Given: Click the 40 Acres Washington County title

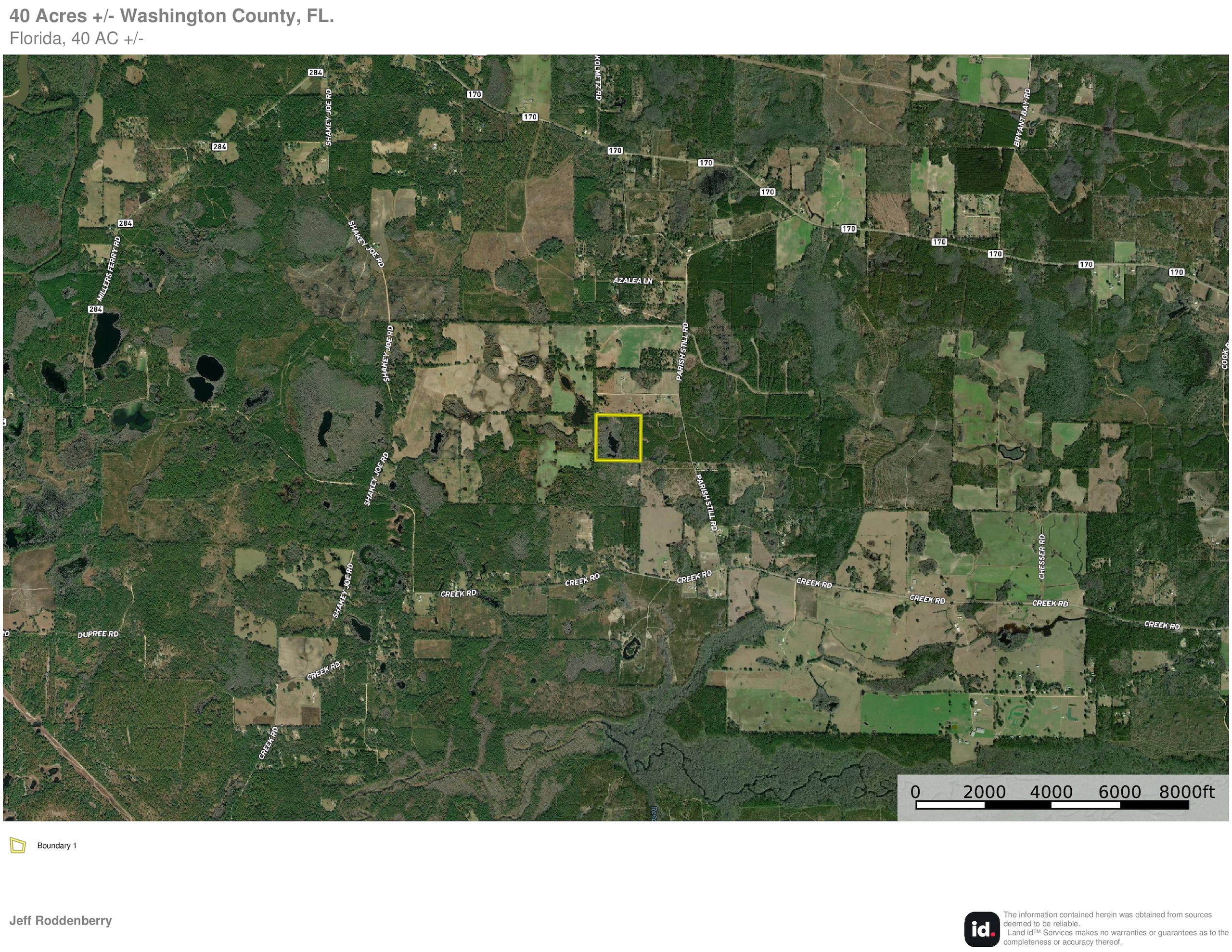Looking at the screenshot, I should (x=171, y=16).
